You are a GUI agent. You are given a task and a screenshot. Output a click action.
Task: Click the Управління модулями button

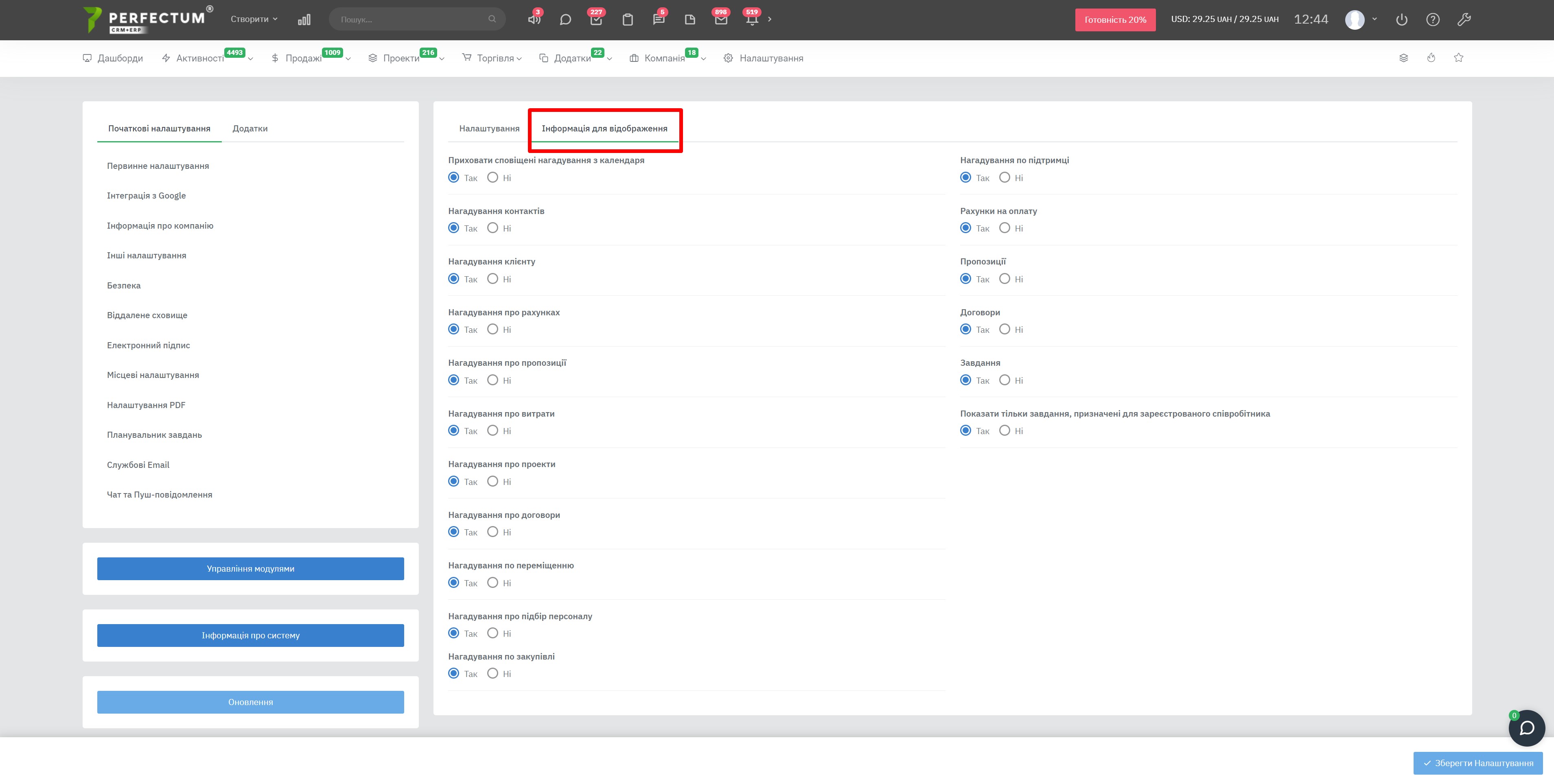click(x=250, y=569)
